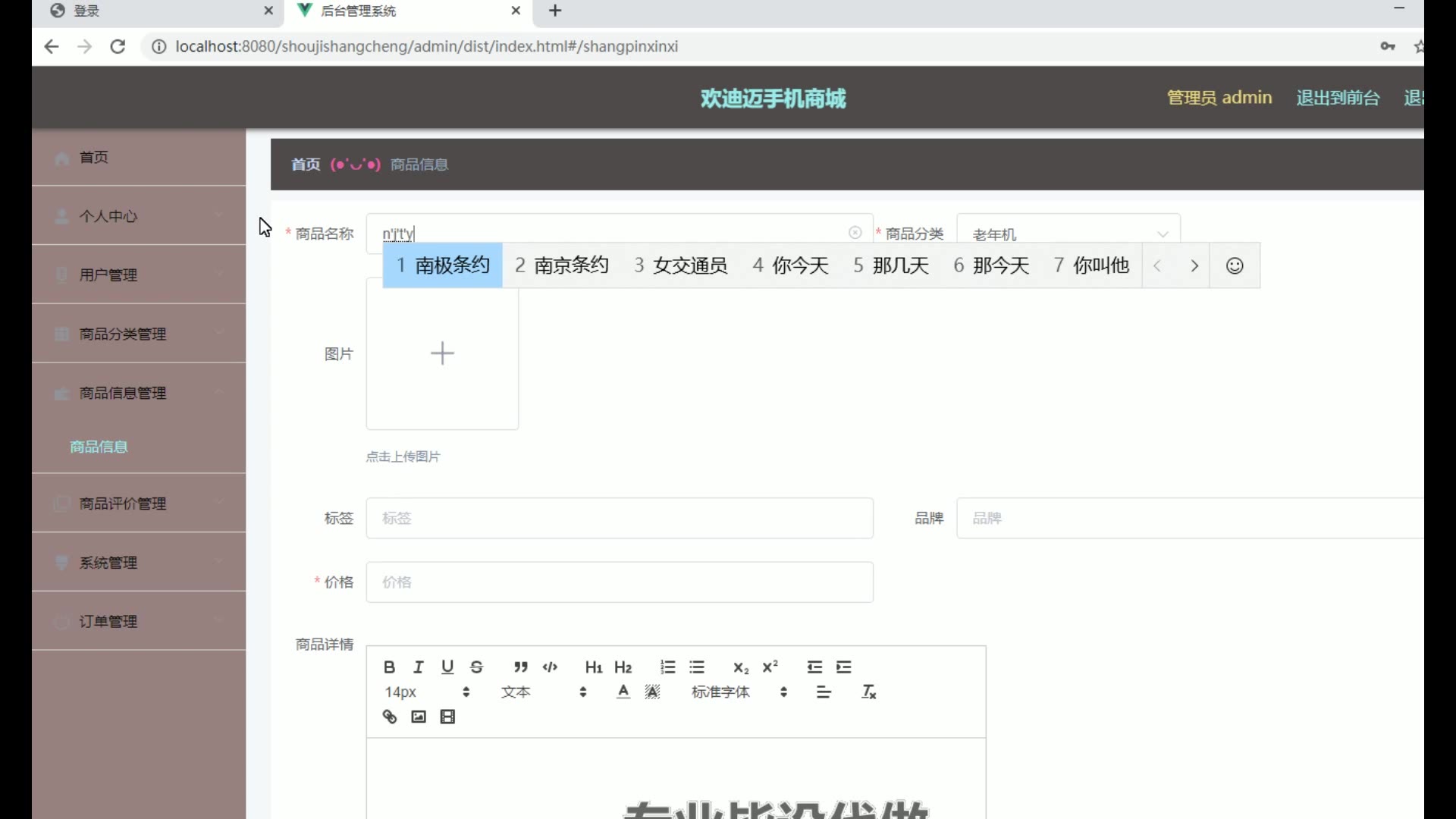Screen dimensions: 1456x819
Task: Decrease indent in the editor
Action: pos(814,667)
